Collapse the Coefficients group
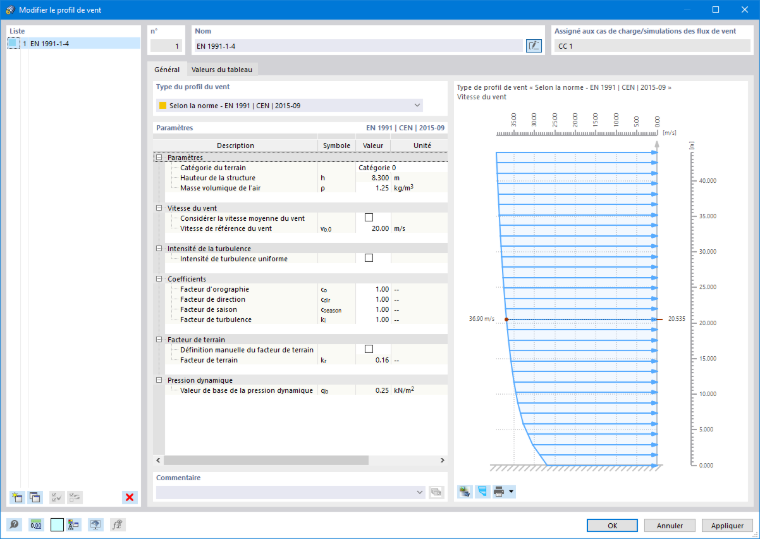Image resolution: width=760 pixels, height=539 pixels. tap(159, 279)
